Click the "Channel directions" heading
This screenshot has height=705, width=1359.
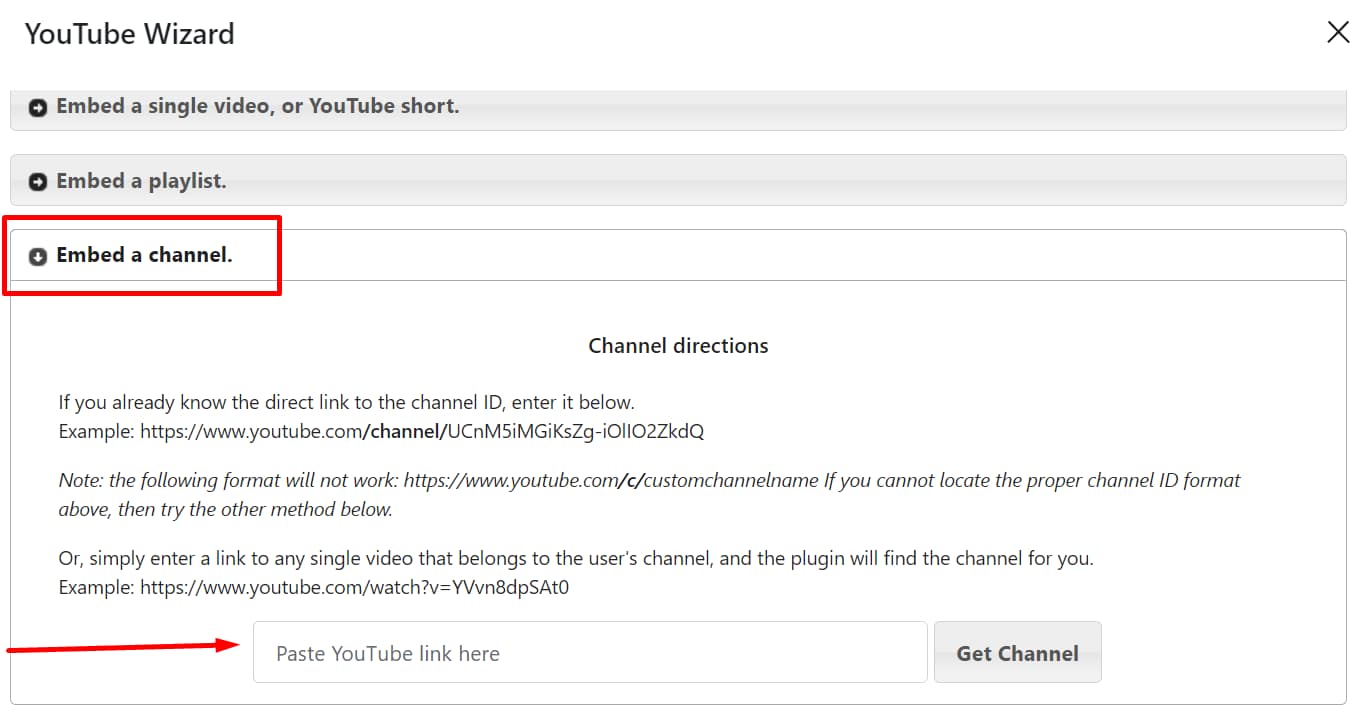(678, 345)
